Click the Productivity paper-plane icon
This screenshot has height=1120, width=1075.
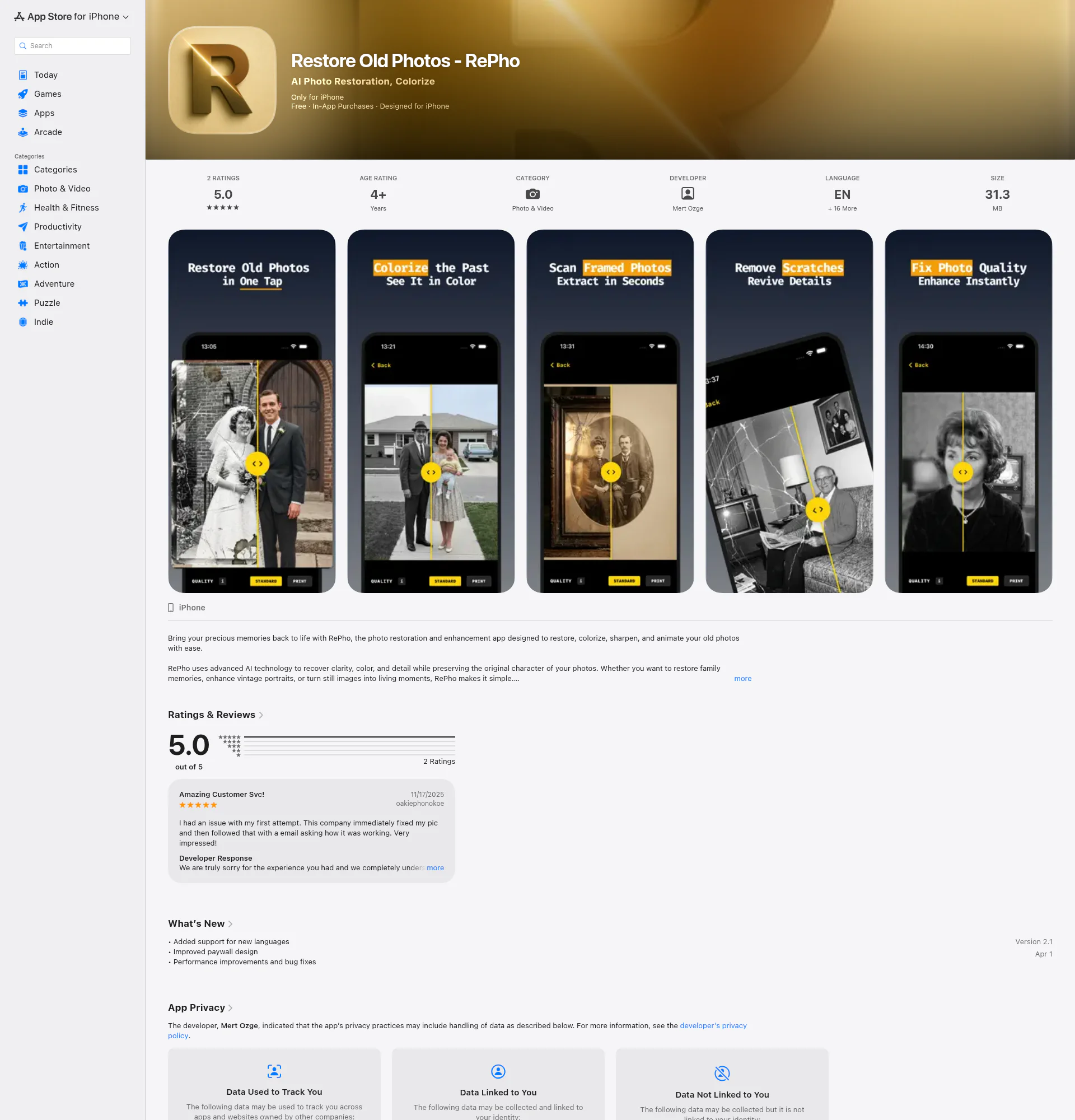point(23,227)
